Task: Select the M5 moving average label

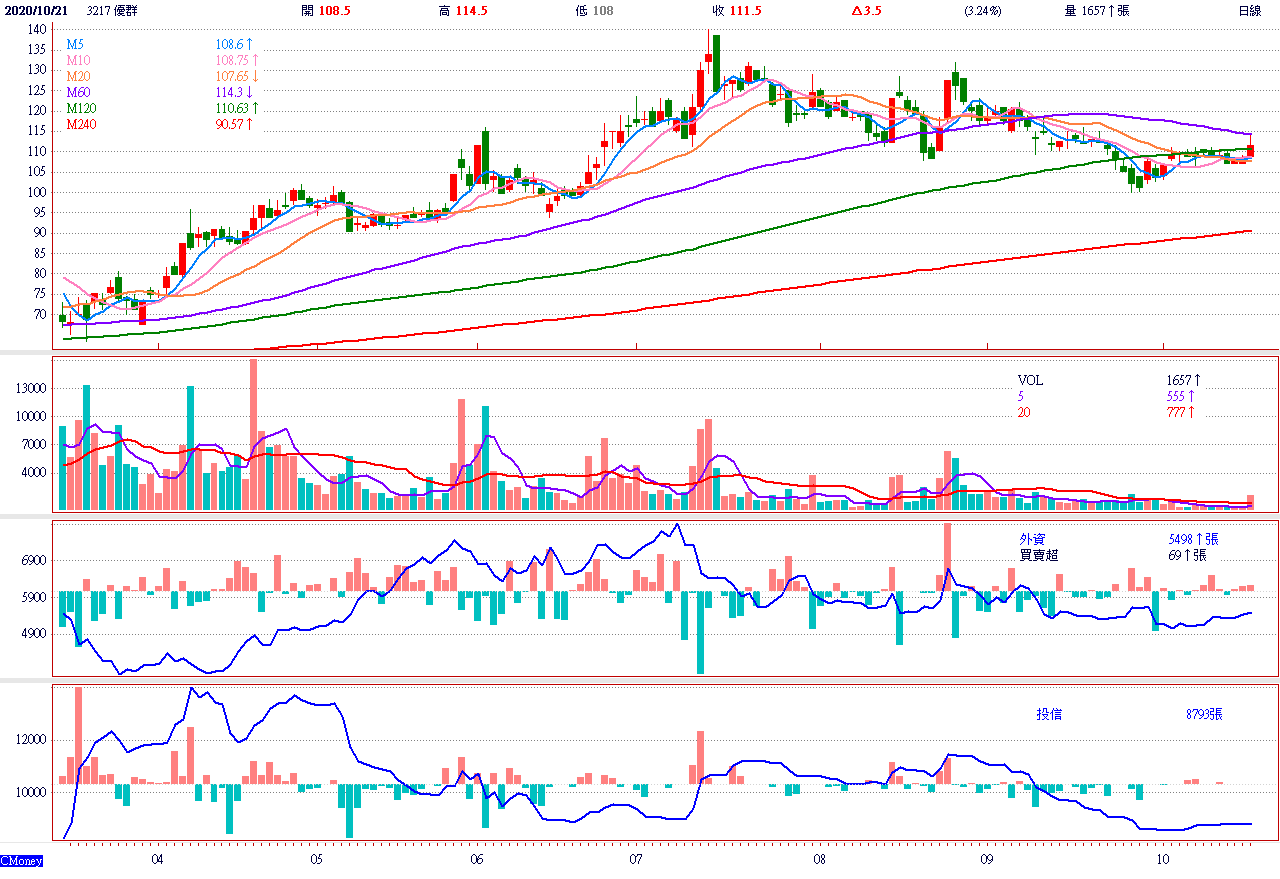Action: pyautogui.click(x=75, y=45)
